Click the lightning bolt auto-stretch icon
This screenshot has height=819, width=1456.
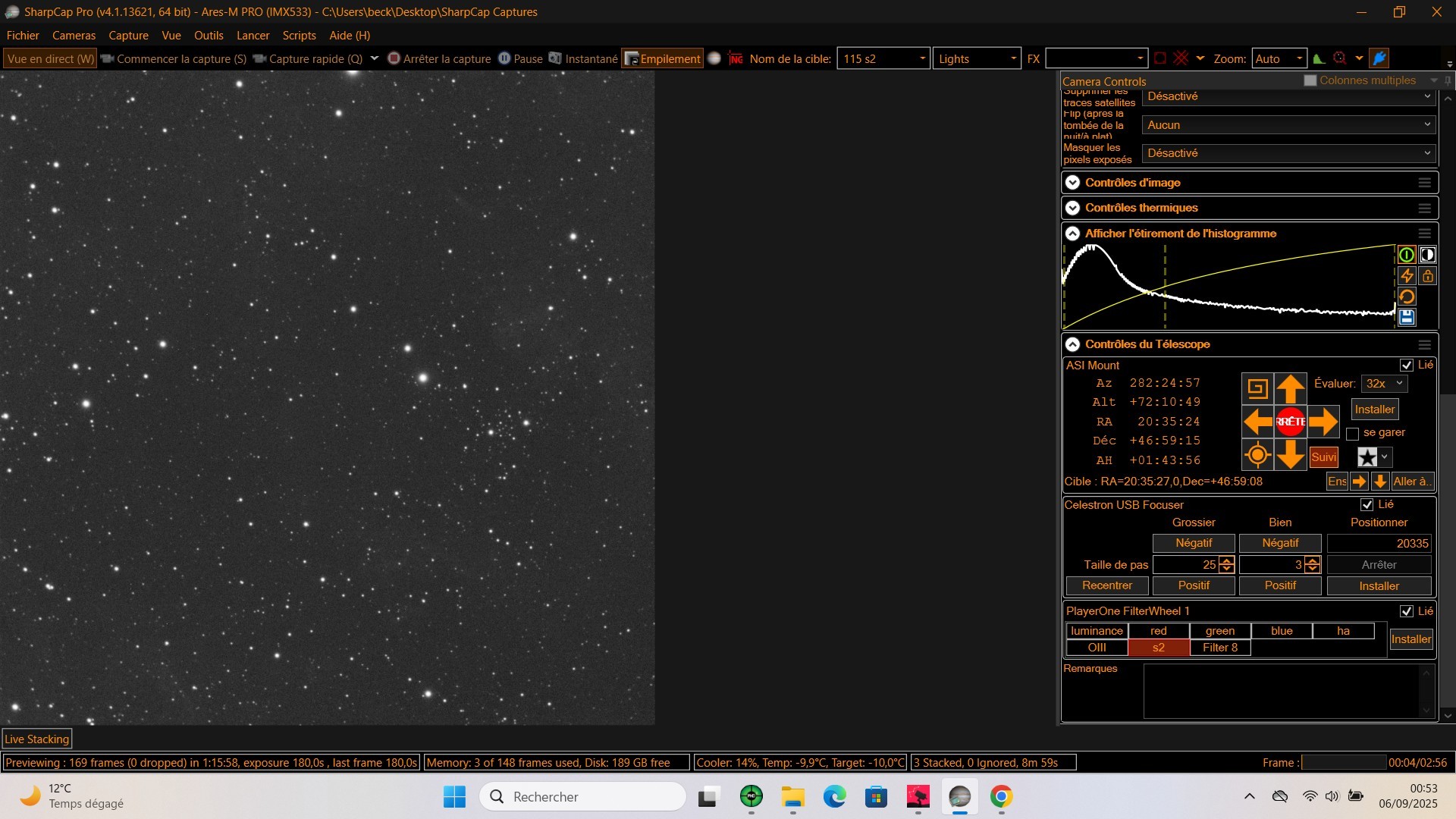[1407, 276]
